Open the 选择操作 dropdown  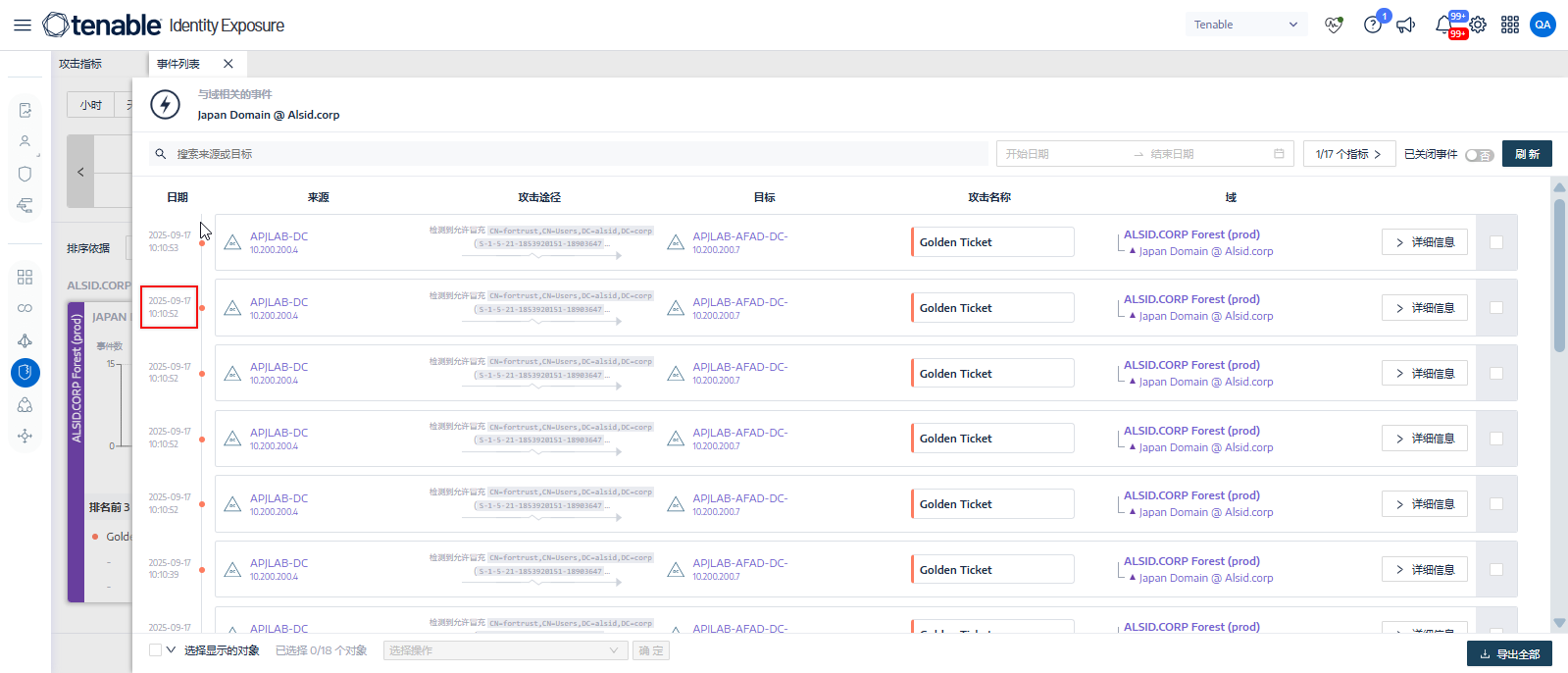[x=504, y=650]
